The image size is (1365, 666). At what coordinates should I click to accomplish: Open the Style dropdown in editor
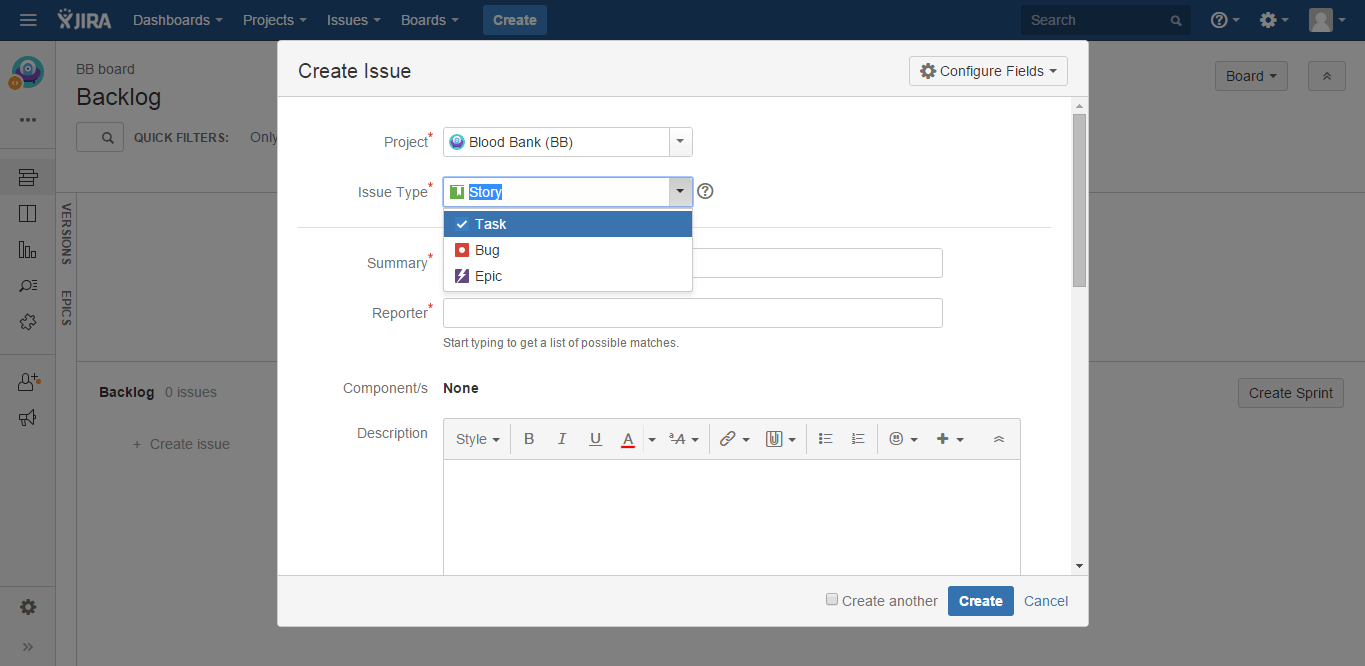pos(478,439)
